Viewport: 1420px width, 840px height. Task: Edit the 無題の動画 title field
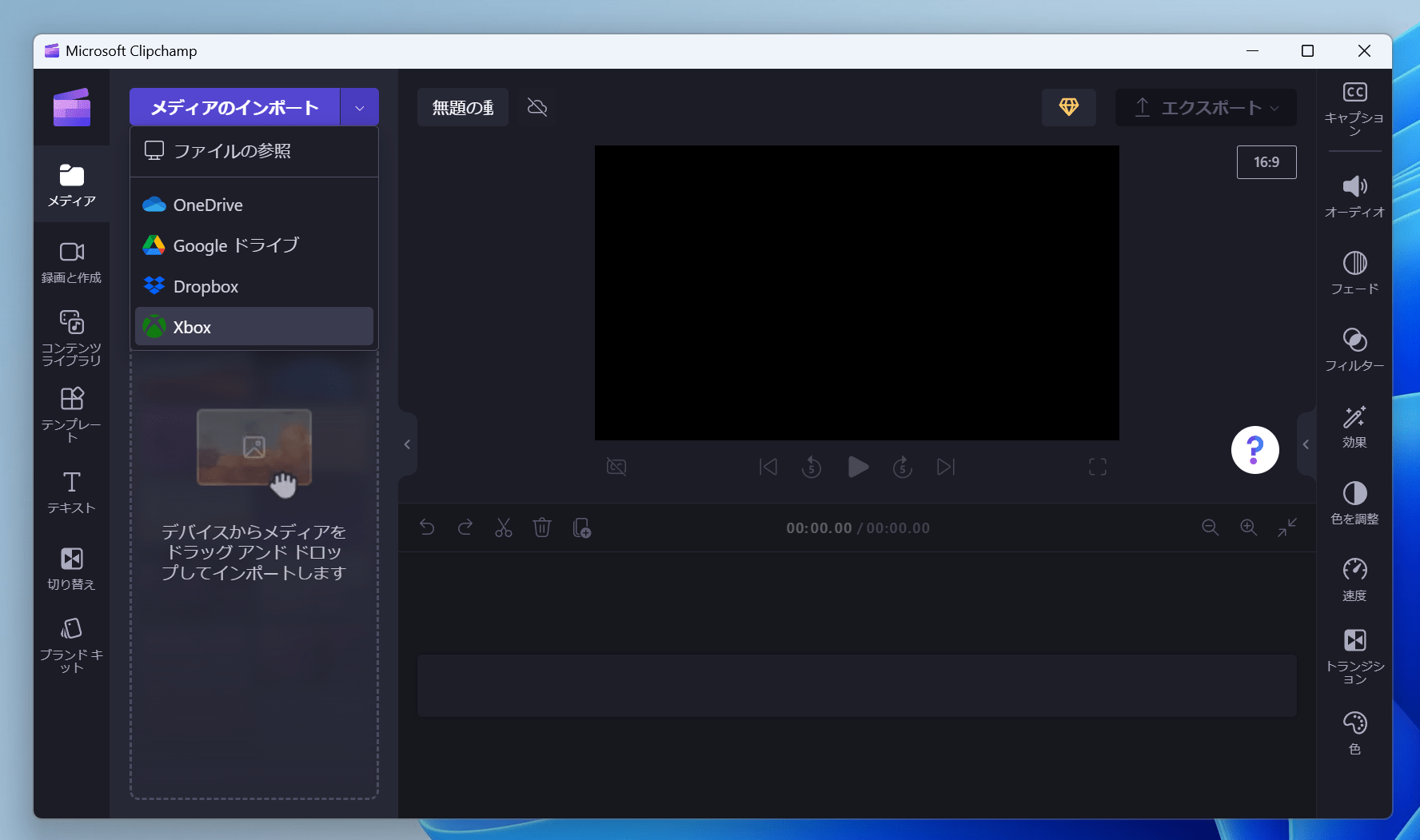pyautogui.click(x=463, y=107)
